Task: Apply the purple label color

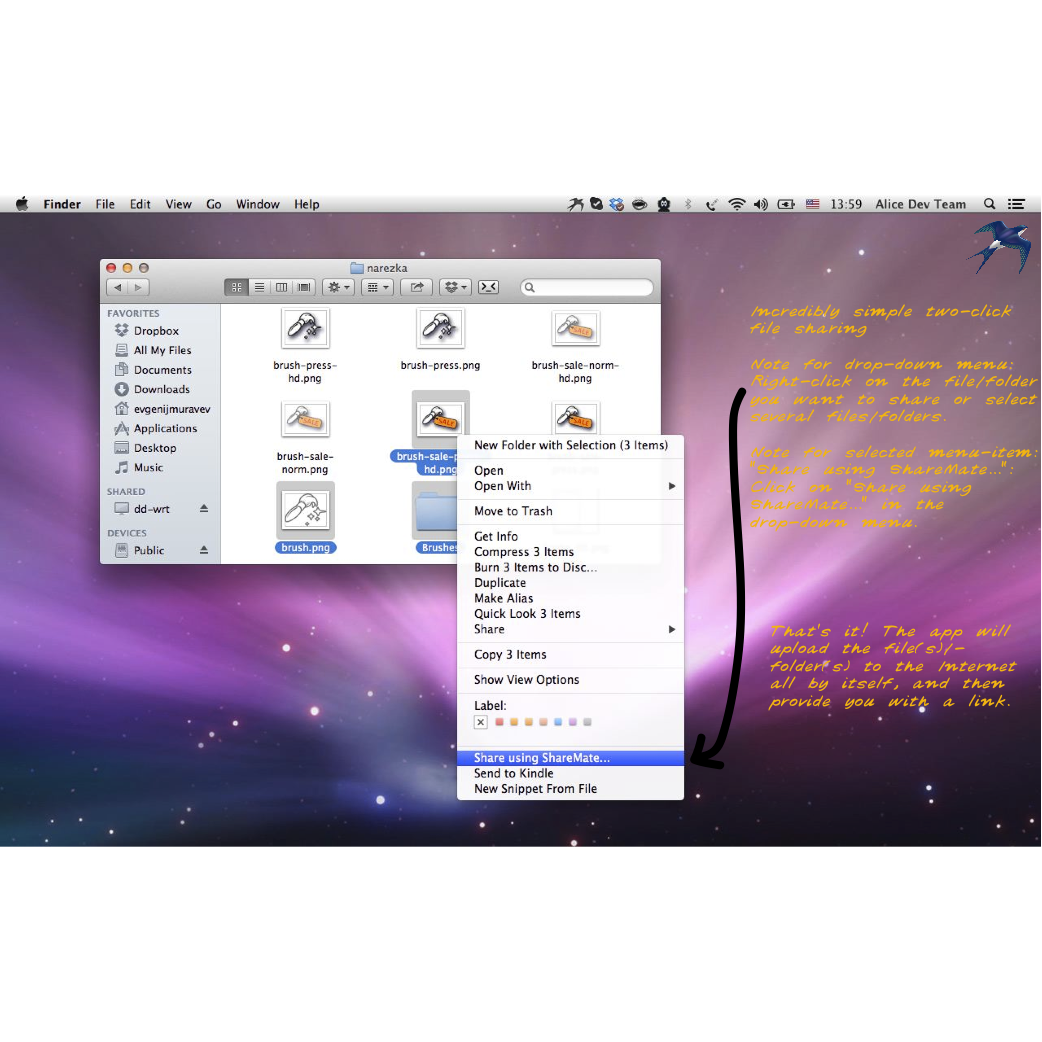Action: pyautogui.click(x=572, y=722)
